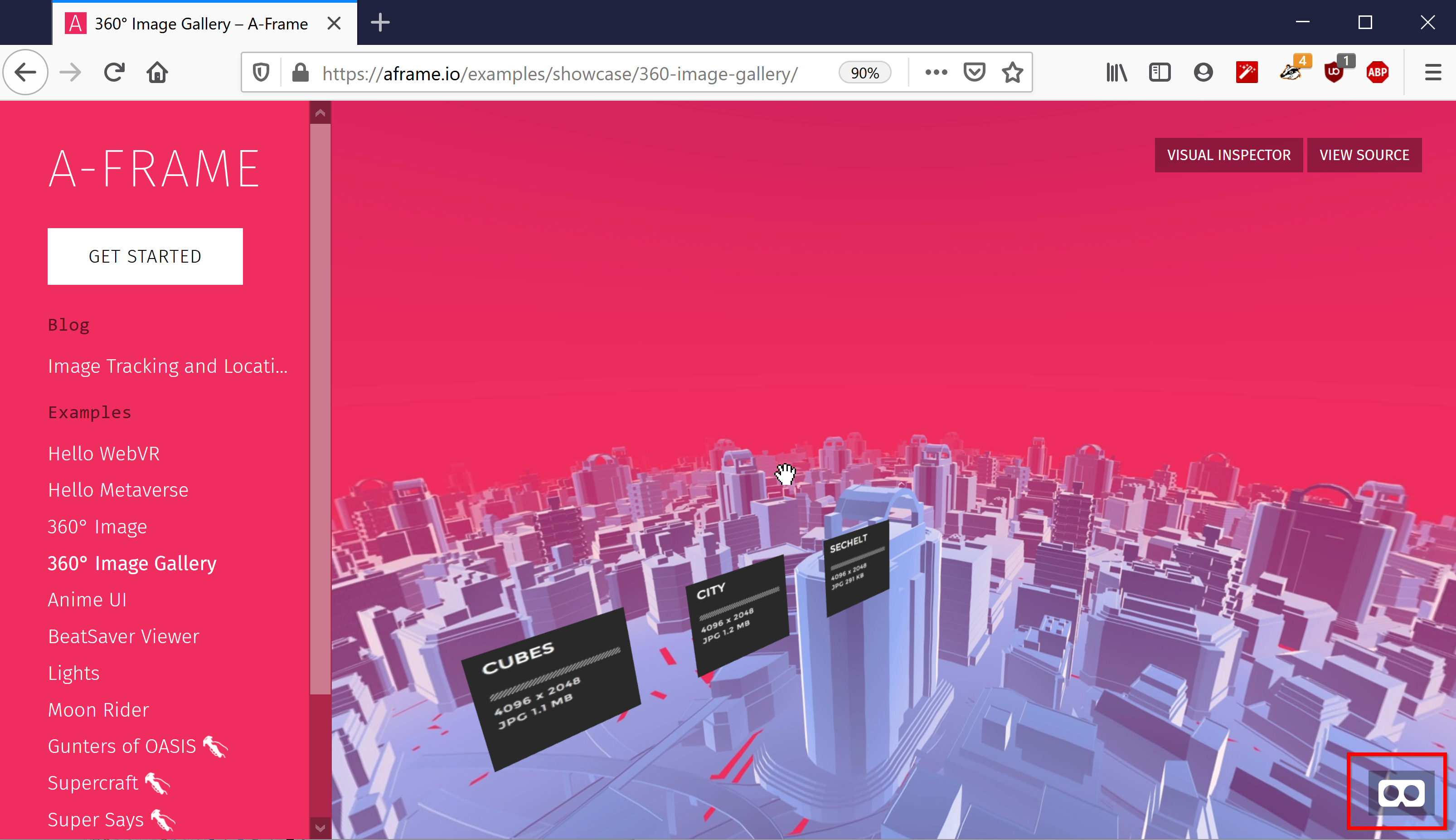Open the 360° Image example
The height and width of the screenshot is (840, 1456).
pyautogui.click(x=97, y=527)
